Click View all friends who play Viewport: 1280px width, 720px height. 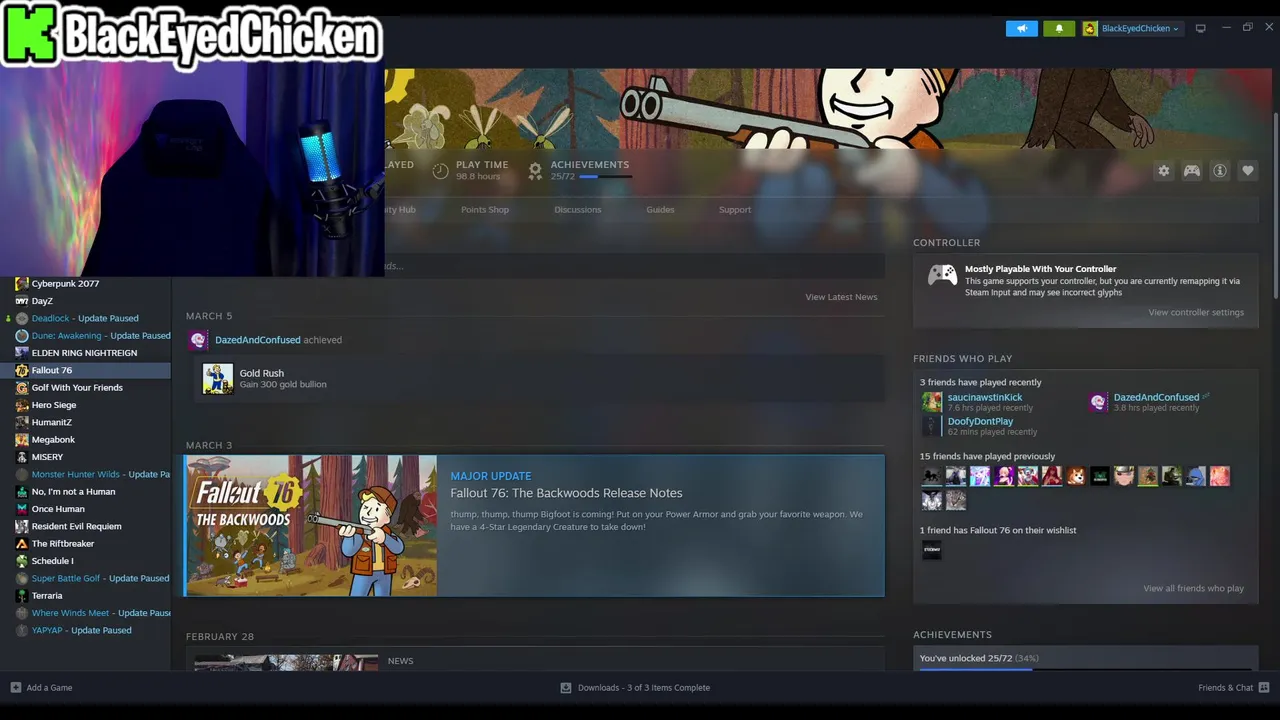tap(1193, 589)
